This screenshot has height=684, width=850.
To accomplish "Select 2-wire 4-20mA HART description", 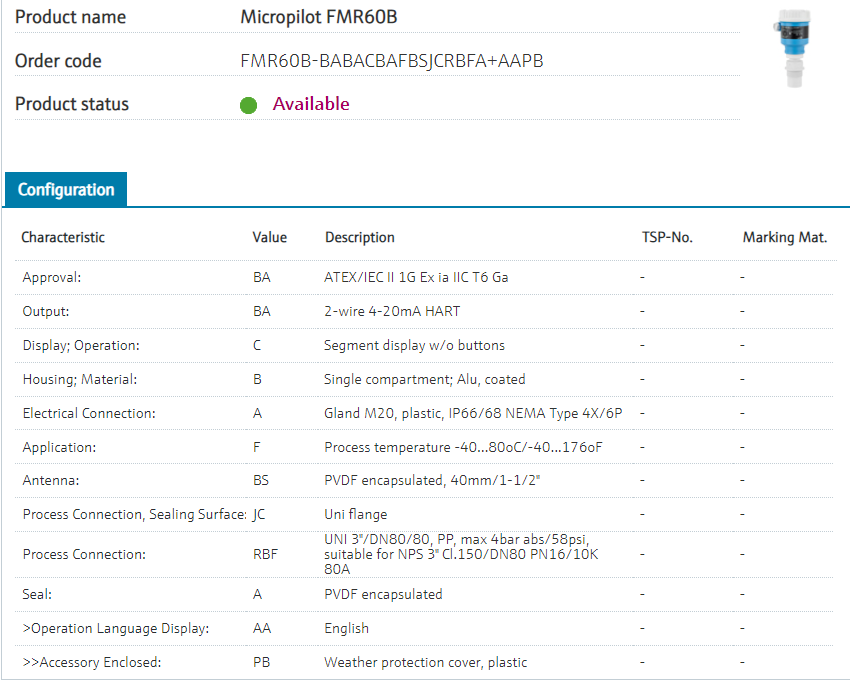I will click(x=392, y=311).
